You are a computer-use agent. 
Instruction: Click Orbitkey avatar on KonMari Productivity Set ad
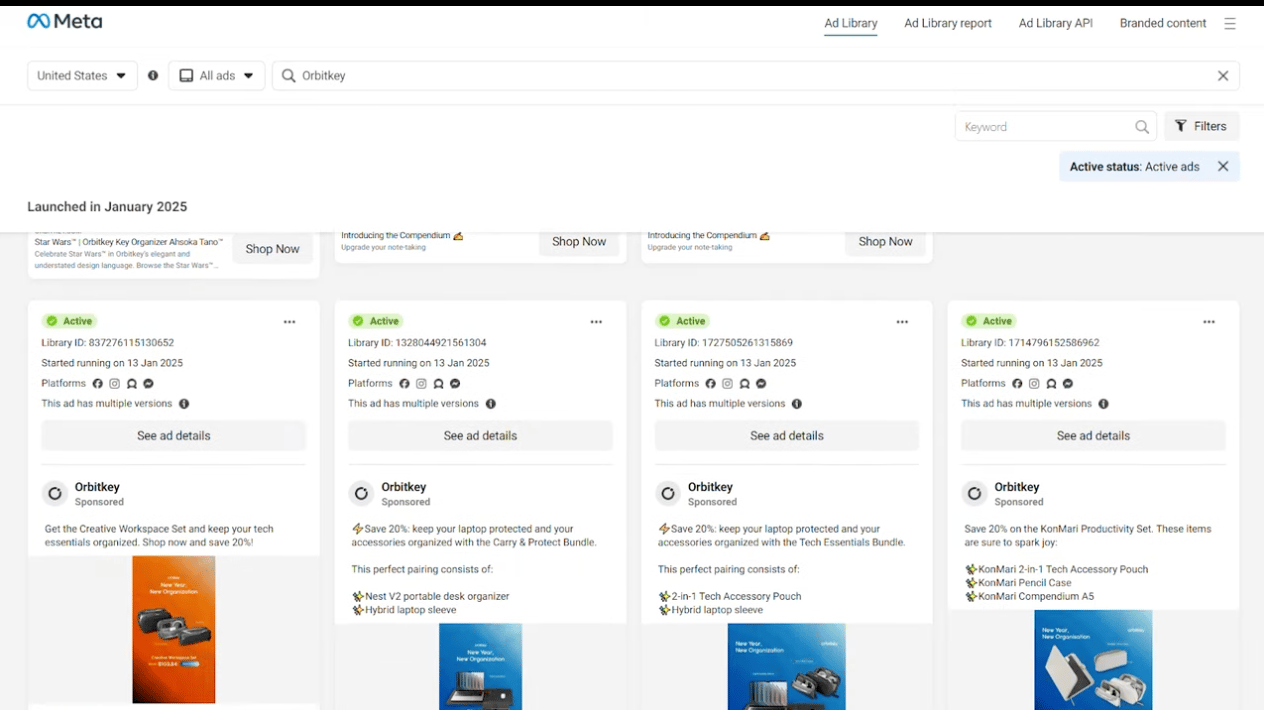[x=975, y=494]
